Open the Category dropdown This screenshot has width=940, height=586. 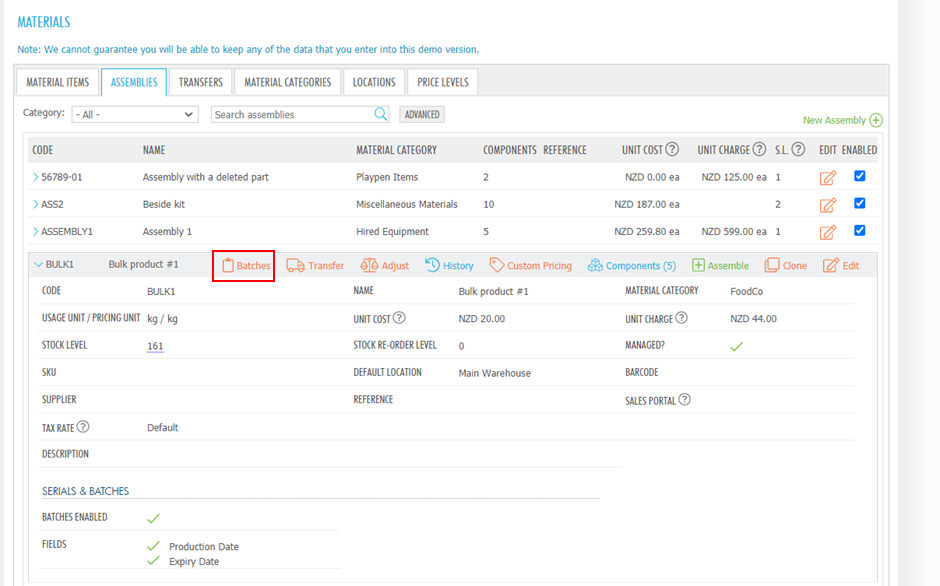pyautogui.click(x=135, y=115)
